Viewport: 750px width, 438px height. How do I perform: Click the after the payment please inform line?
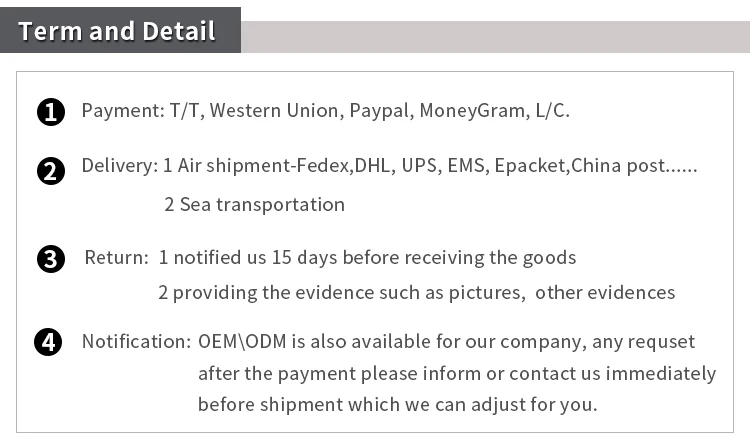pyautogui.click(x=457, y=373)
